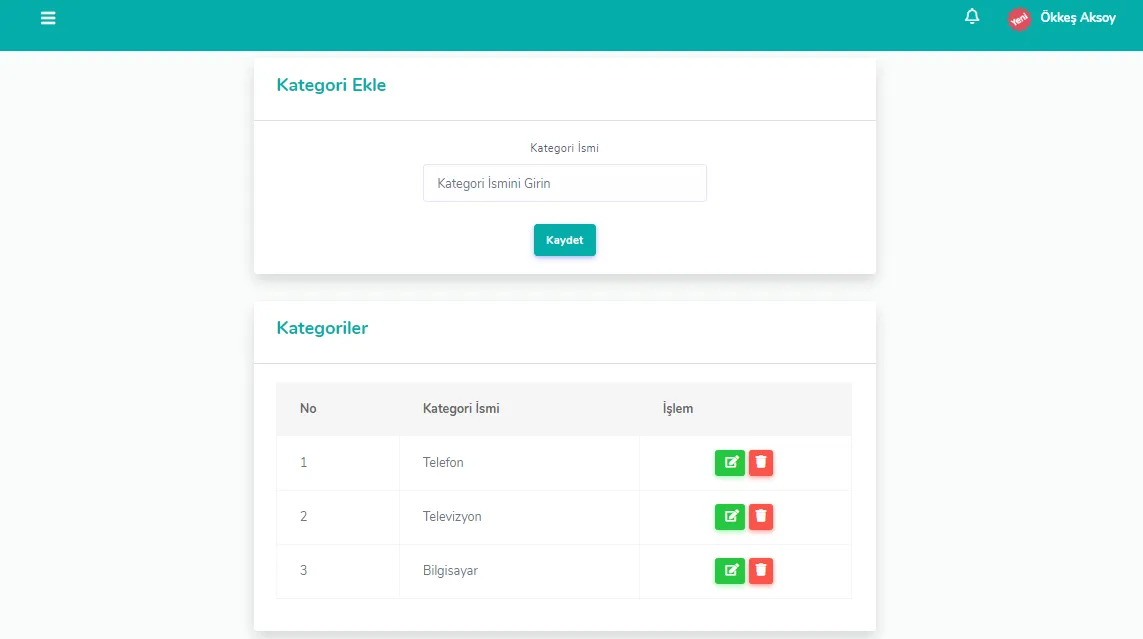
Task: Click the Kategori İsmi field label
Action: click(x=564, y=148)
